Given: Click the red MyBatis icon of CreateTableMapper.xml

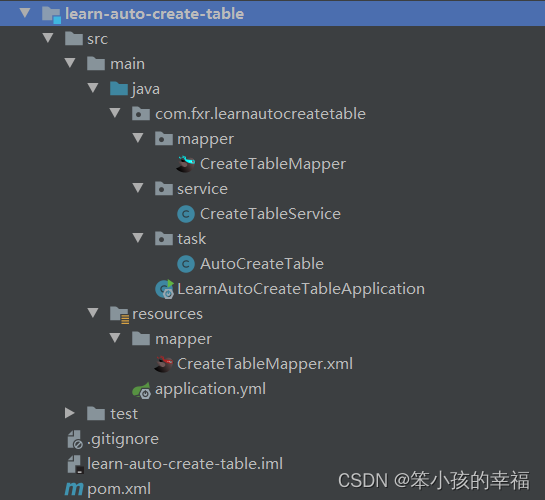Looking at the screenshot, I should [x=163, y=364].
